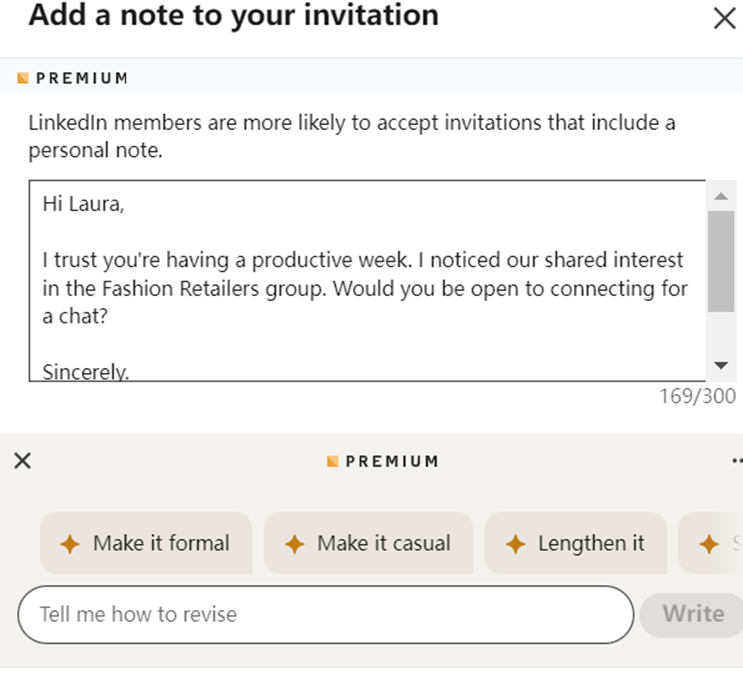Viewport: 743px width, 679px height.
Task: Dismiss the Premium AI revise panel
Action: (23, 461)
